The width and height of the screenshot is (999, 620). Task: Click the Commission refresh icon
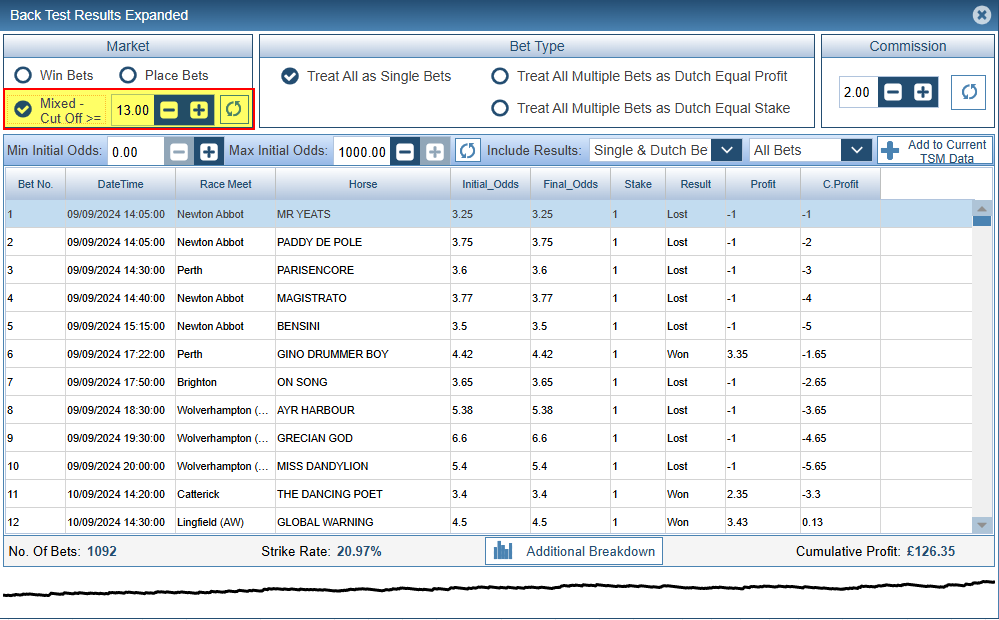pos(967,92)
